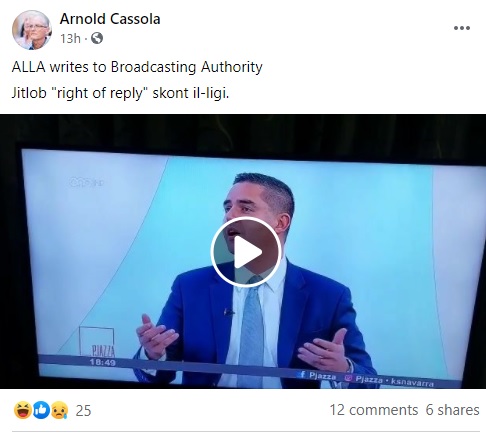This screenshot has height=435, width=486.
Task: Open Arnold Cassola's profile picture
Action: [32, 30]
